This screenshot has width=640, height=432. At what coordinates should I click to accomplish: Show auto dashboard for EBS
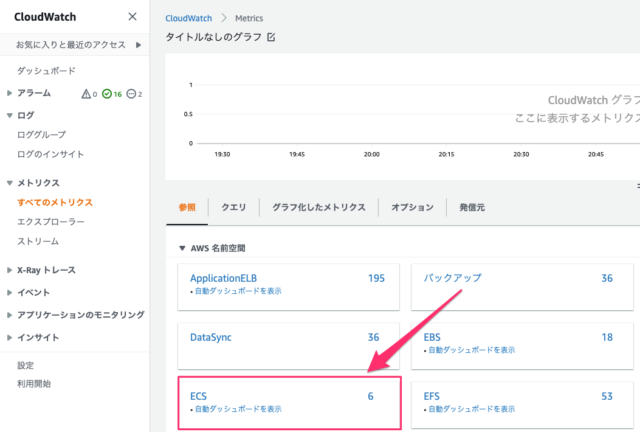click(471, 350)
